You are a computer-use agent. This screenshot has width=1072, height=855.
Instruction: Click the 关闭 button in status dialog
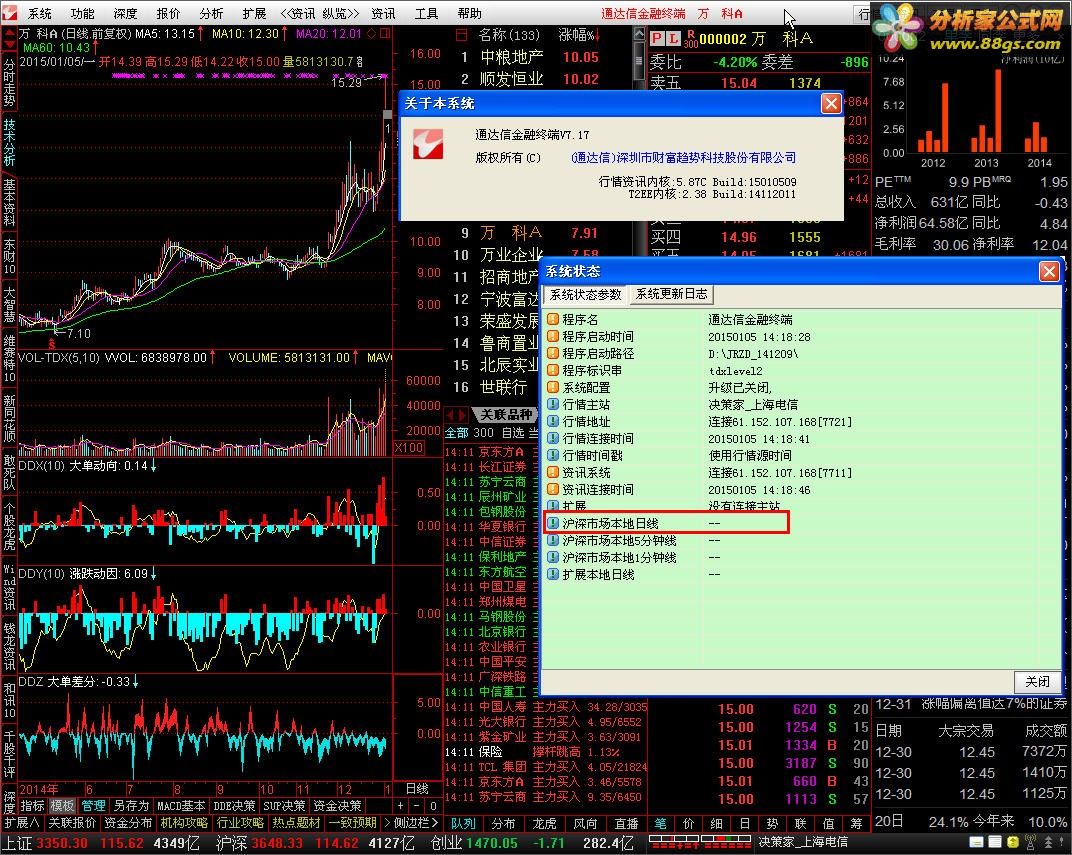(1037, 681)
